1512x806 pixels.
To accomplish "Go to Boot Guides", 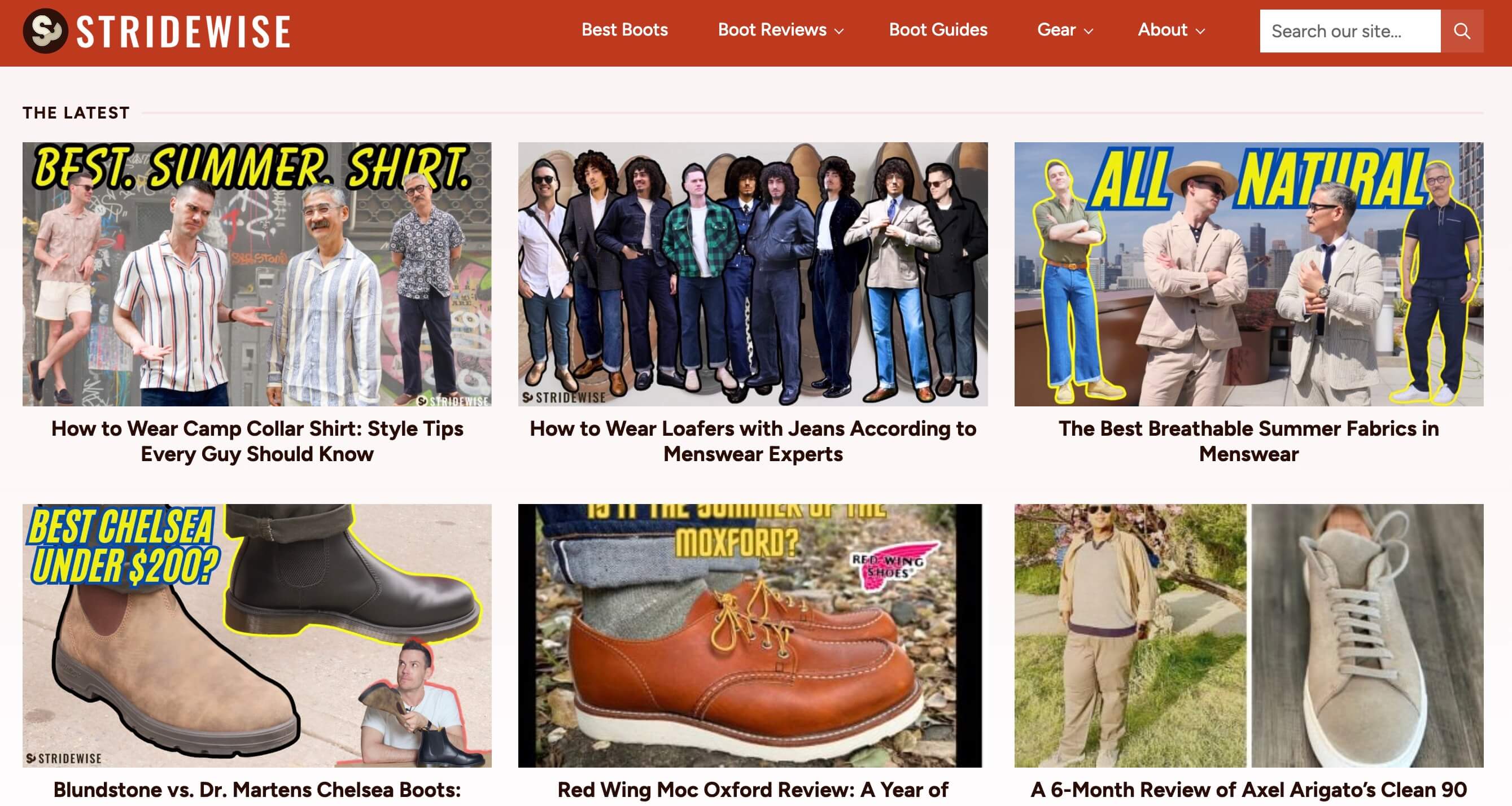I will pyautogui.click(x=938, y=30).
